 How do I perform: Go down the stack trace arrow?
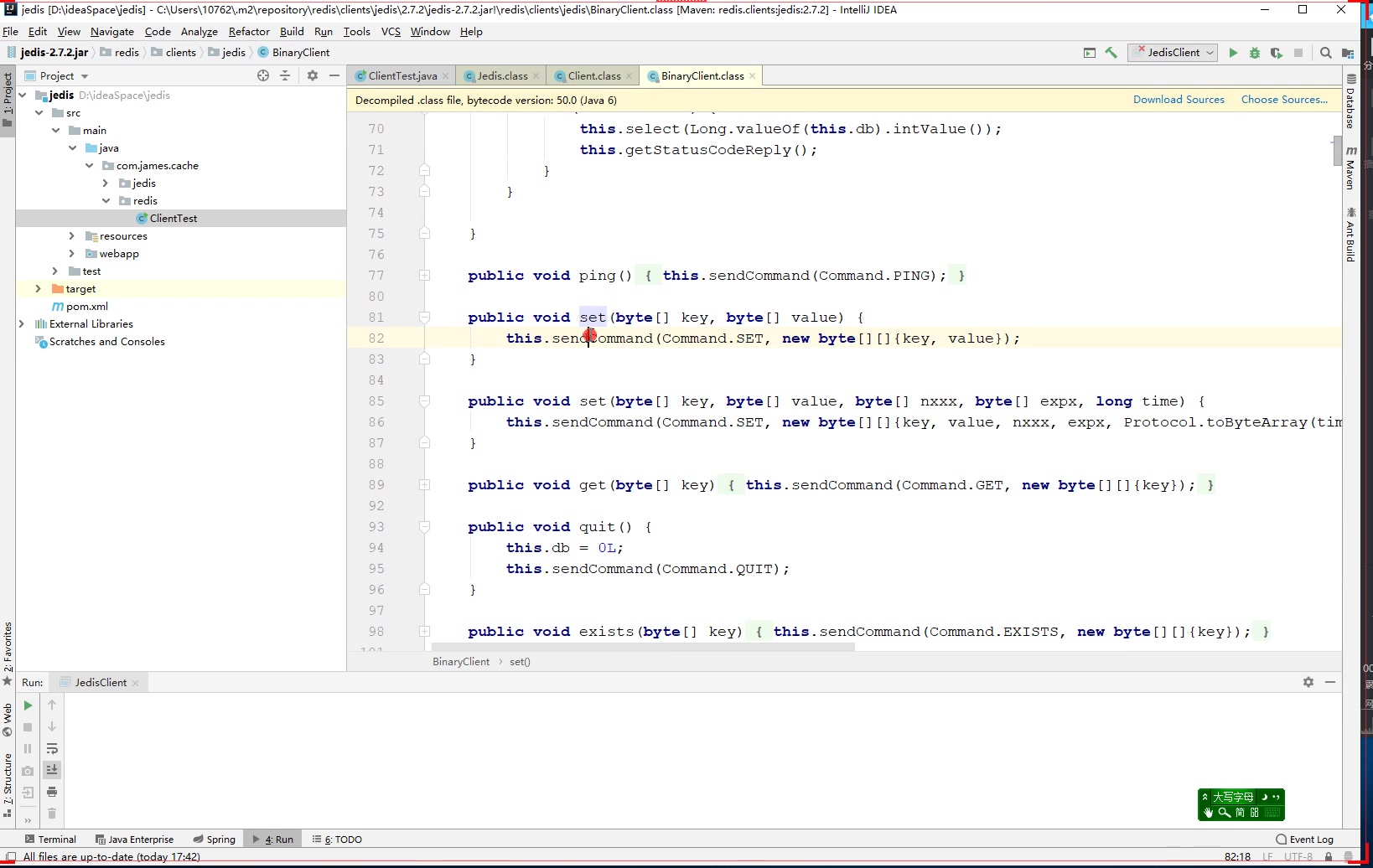[52, 727]
